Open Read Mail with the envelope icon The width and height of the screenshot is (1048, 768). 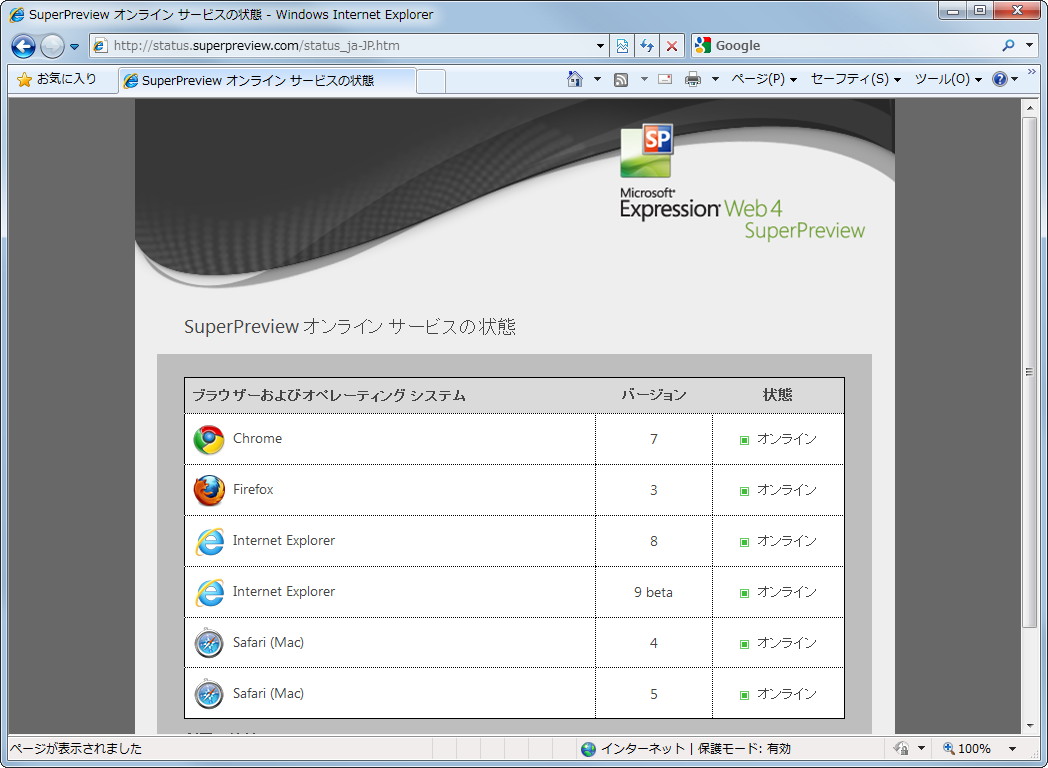664,77
